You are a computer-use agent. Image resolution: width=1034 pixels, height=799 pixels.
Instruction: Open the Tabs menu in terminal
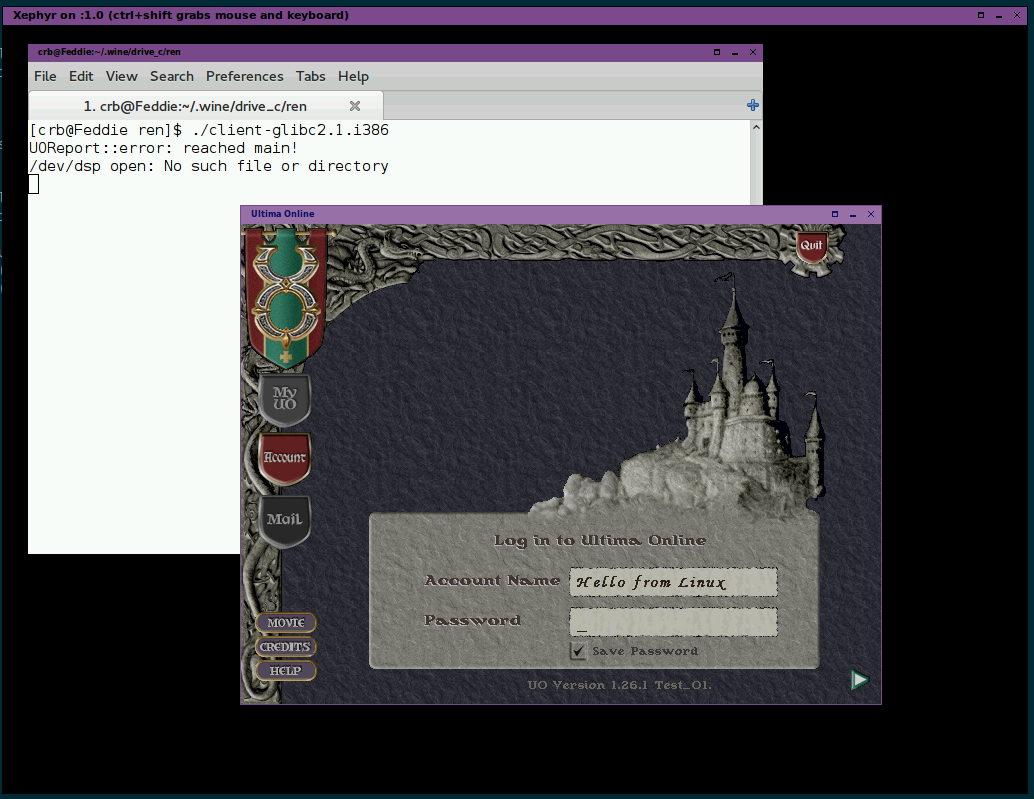[x=311, y=76]
